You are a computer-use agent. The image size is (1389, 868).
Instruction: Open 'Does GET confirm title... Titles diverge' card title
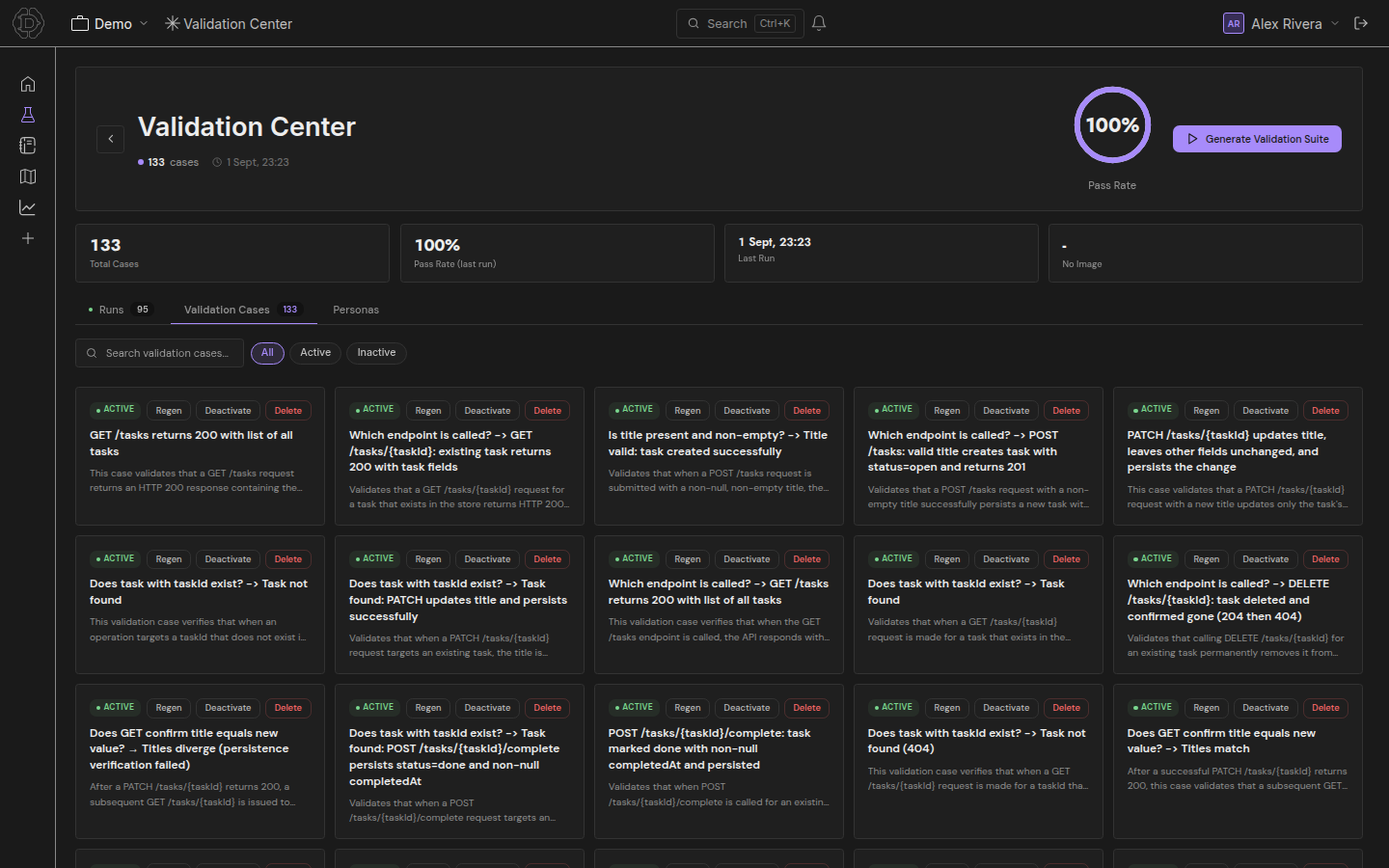(189, 749)
